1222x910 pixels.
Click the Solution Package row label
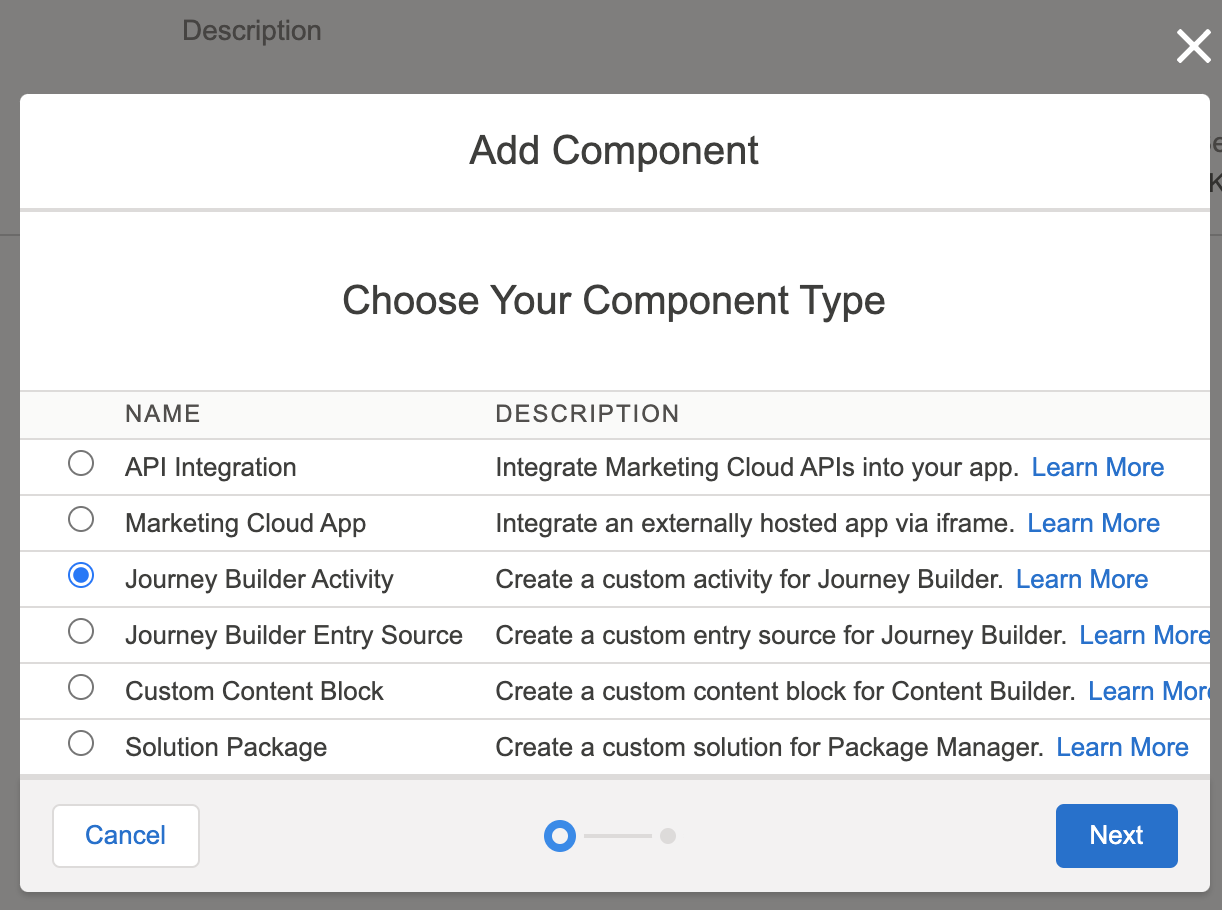pyautogui.click(x=226, y=747)
